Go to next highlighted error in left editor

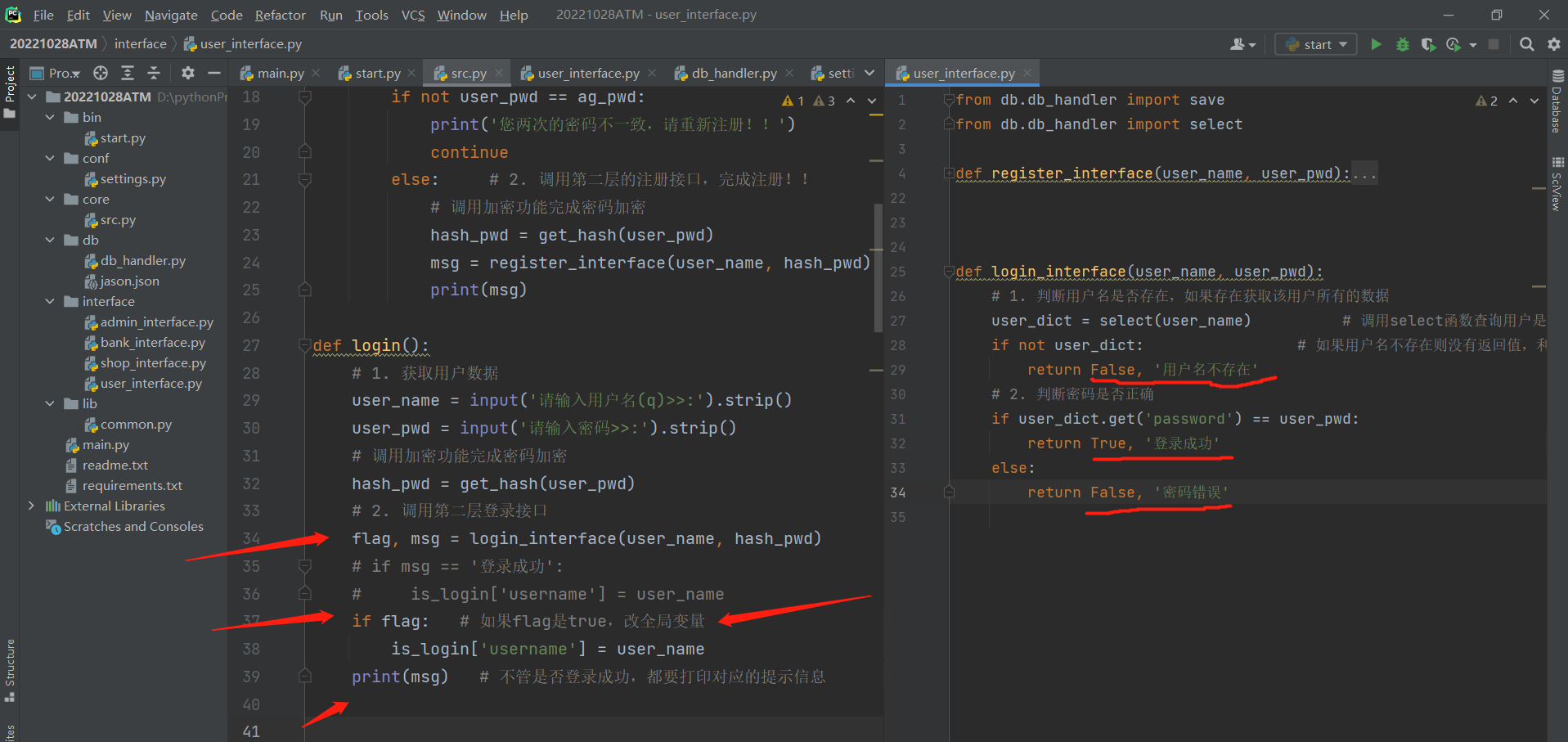(x=872, y=101)
